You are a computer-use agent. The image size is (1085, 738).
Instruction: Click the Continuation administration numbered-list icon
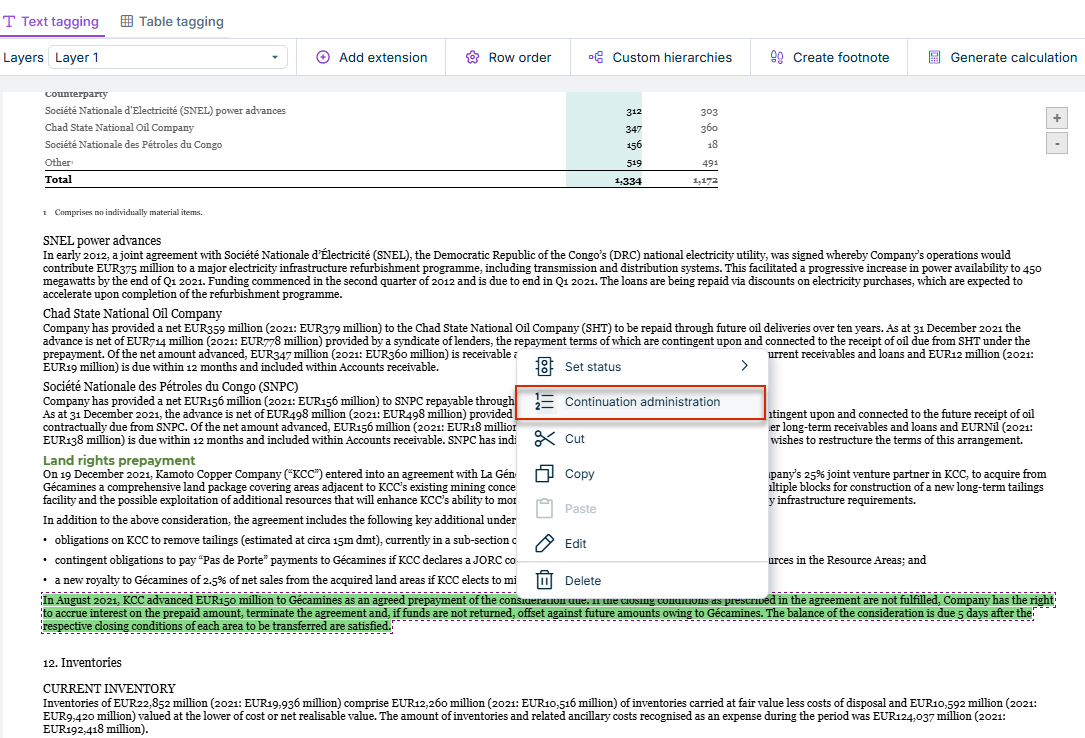click(545, 402)
